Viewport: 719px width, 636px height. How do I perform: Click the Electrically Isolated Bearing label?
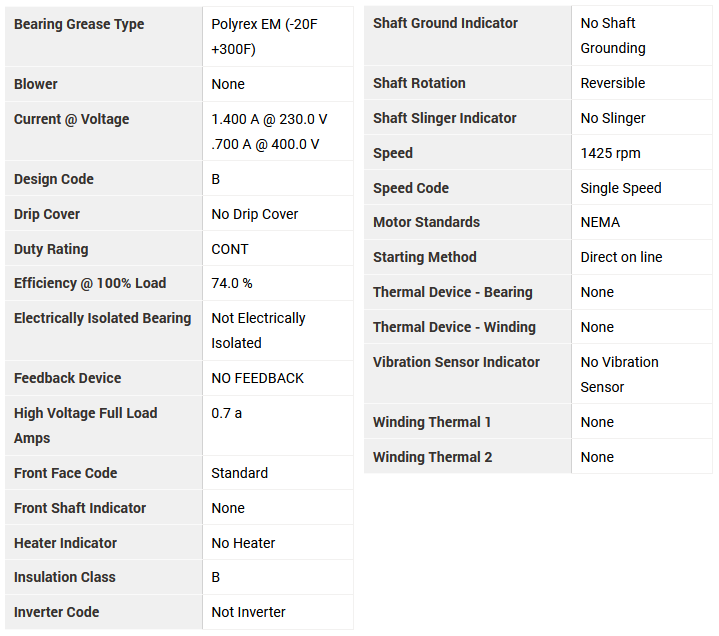[102, 318]
